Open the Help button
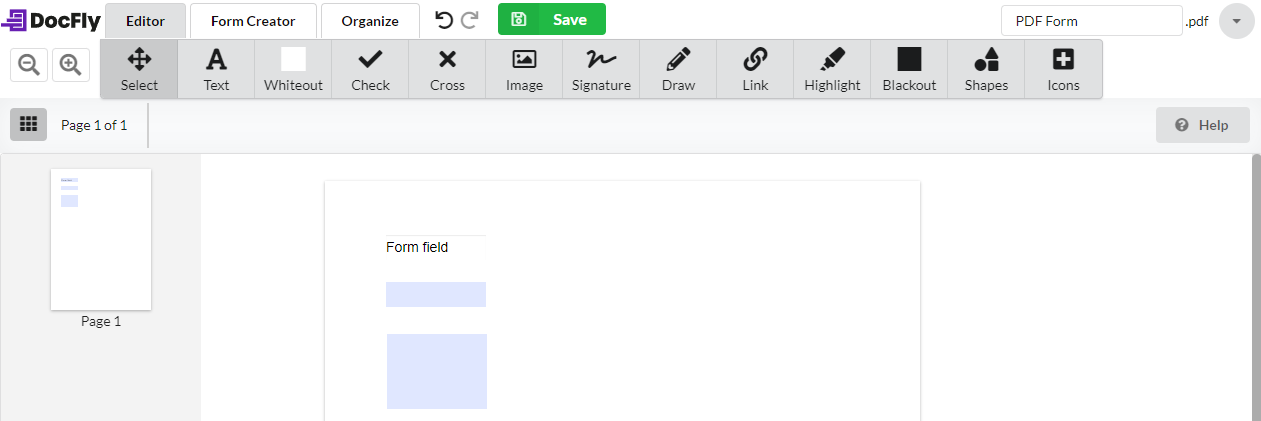This screenshot has width=1261, height=421. tap(1203, 125)
